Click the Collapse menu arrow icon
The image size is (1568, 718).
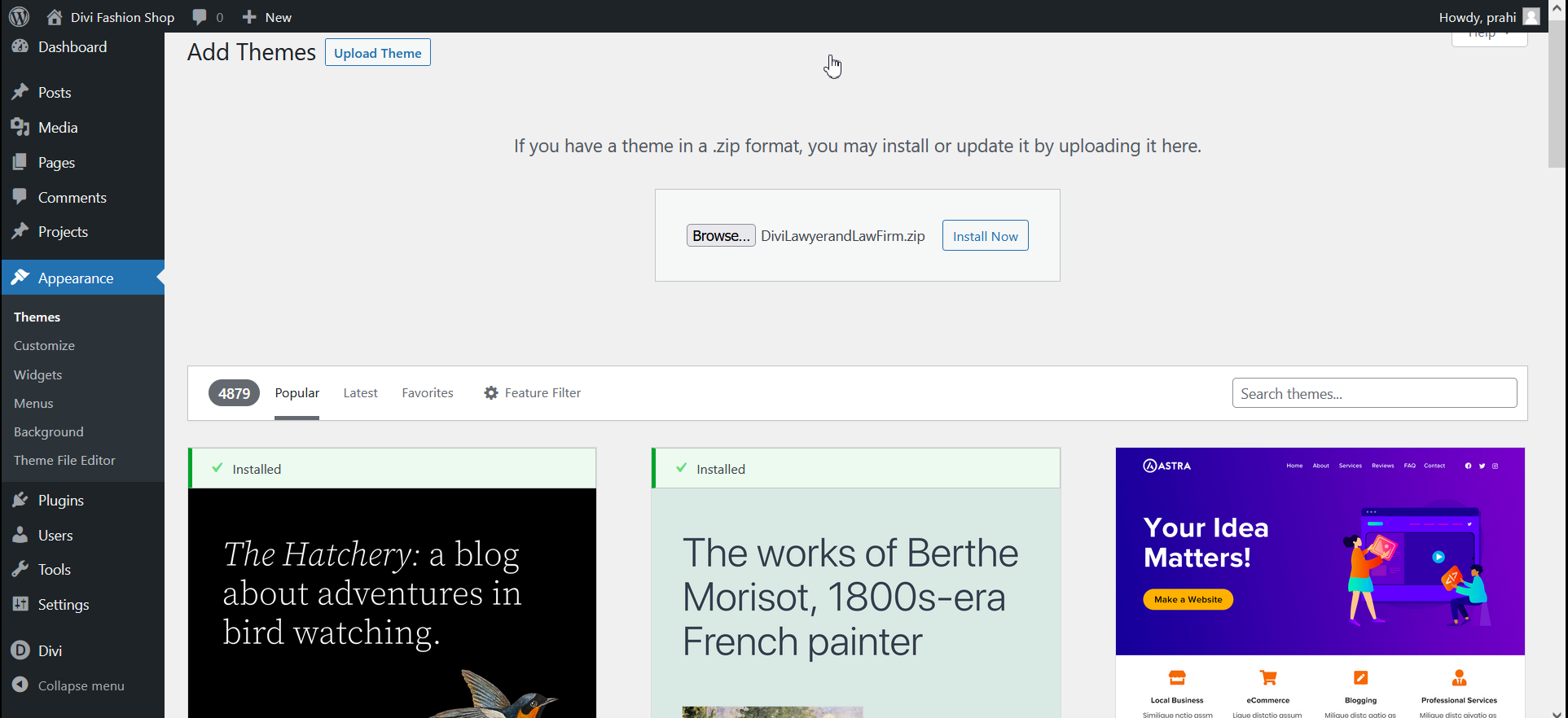coord(20,685)
